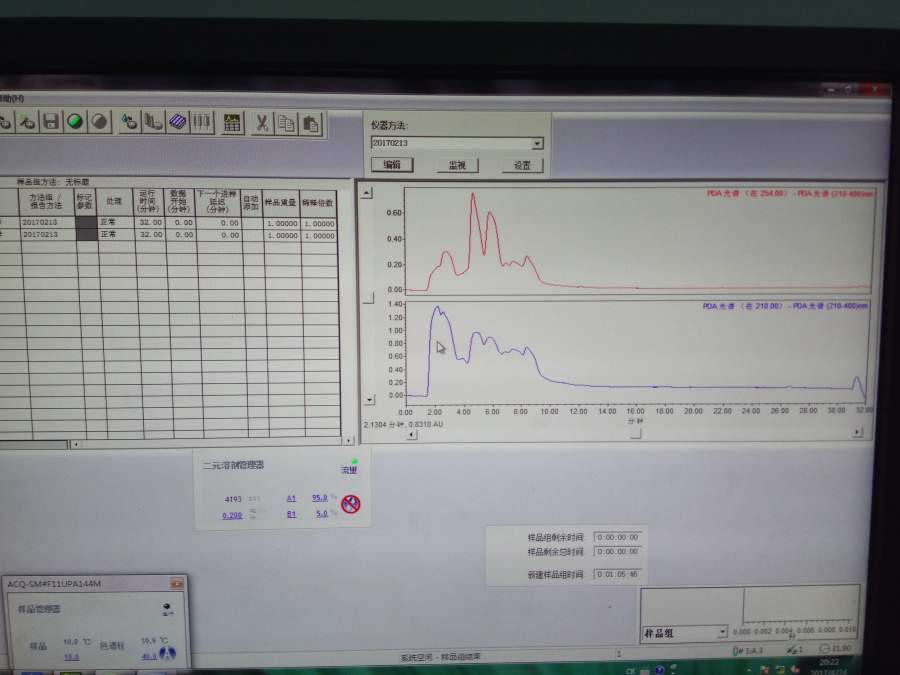
Task: Close the ACQ-SM#F11UPA144M window
Action: click(177, 584)
